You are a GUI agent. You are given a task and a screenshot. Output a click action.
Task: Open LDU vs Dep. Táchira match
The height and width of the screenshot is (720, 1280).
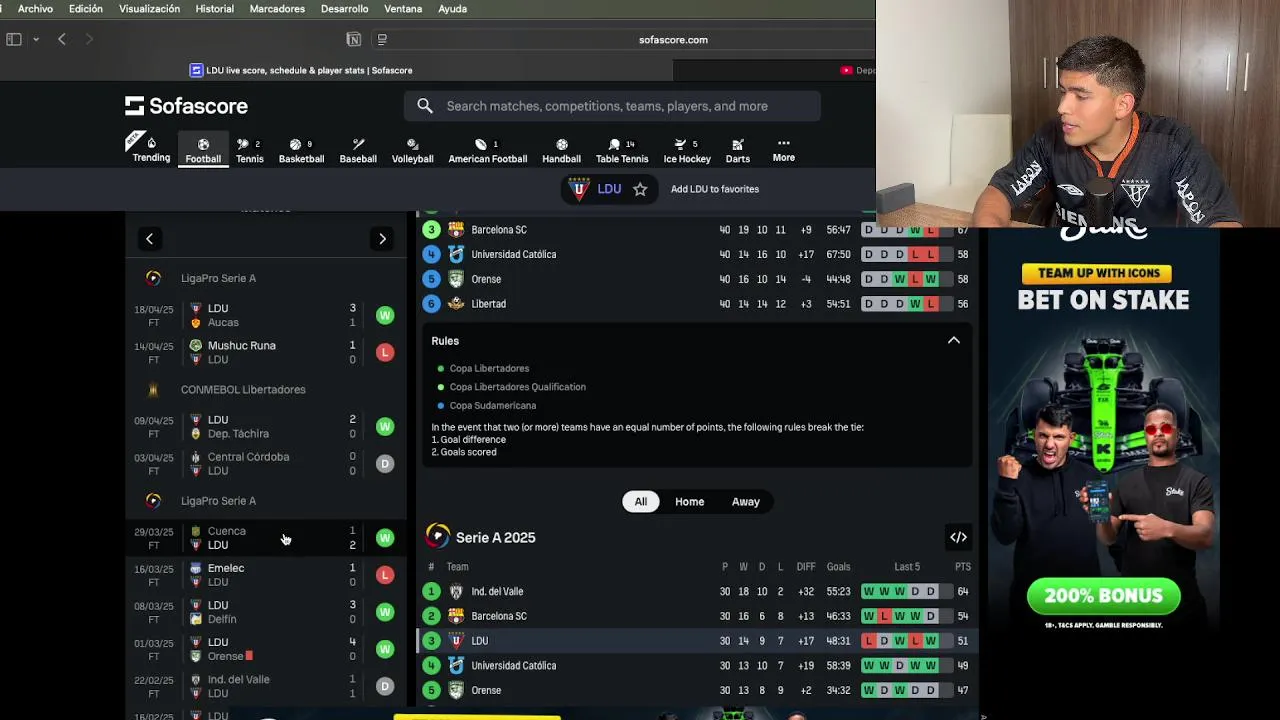click(266, 427)
